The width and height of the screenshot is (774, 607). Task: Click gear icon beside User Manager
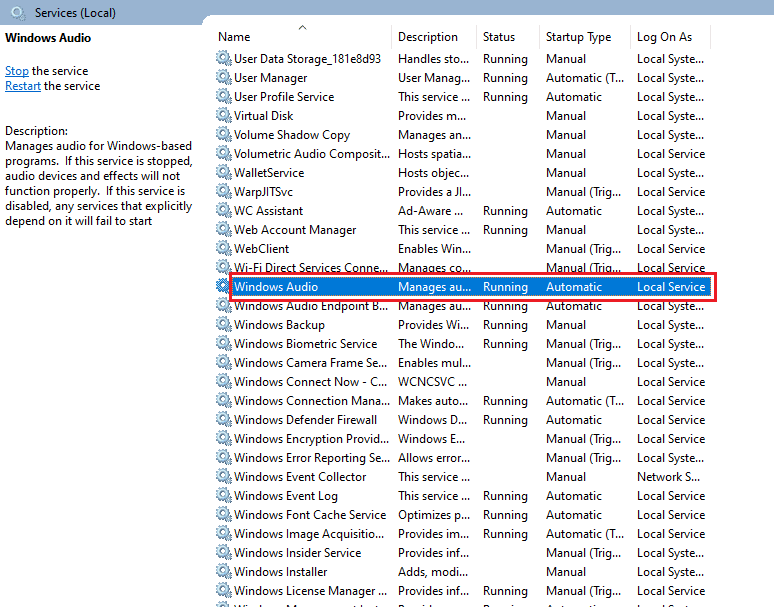[224, 77]
